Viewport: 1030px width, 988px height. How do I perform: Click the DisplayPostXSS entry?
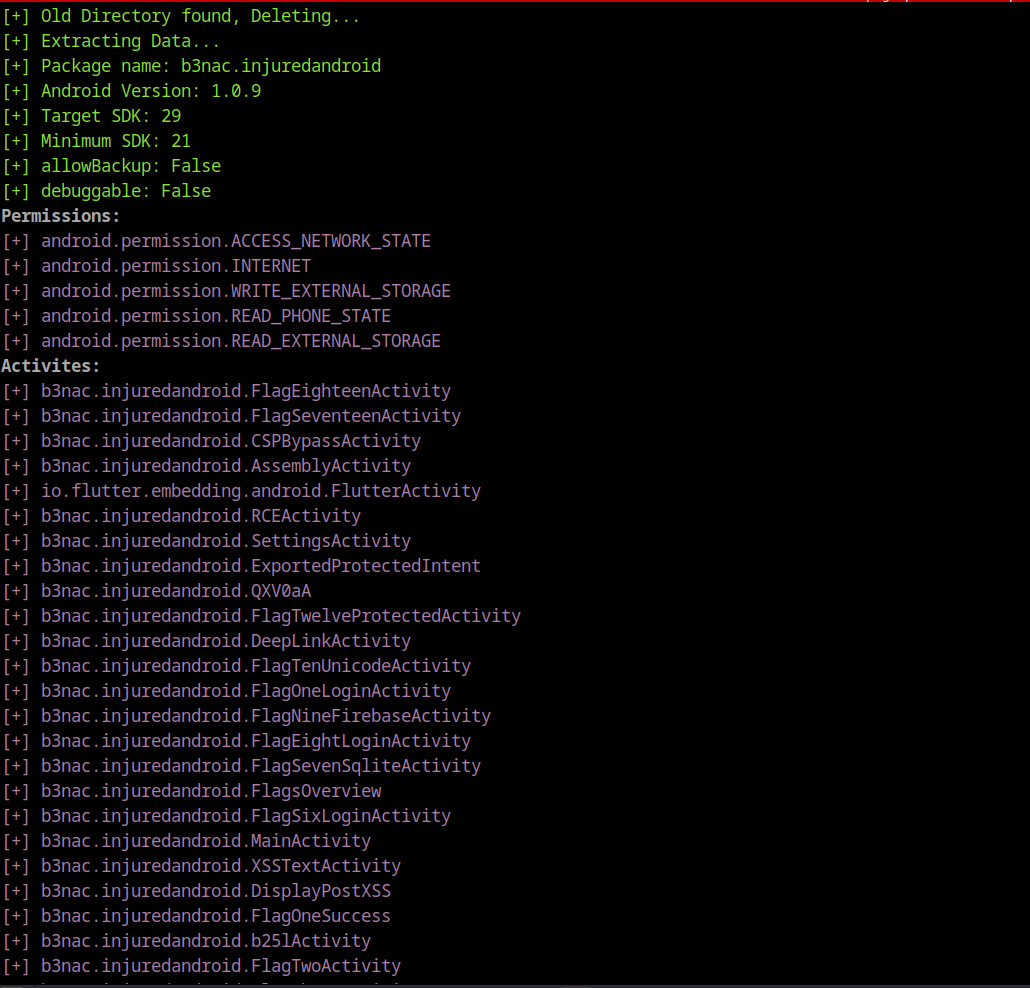[196, 890]
